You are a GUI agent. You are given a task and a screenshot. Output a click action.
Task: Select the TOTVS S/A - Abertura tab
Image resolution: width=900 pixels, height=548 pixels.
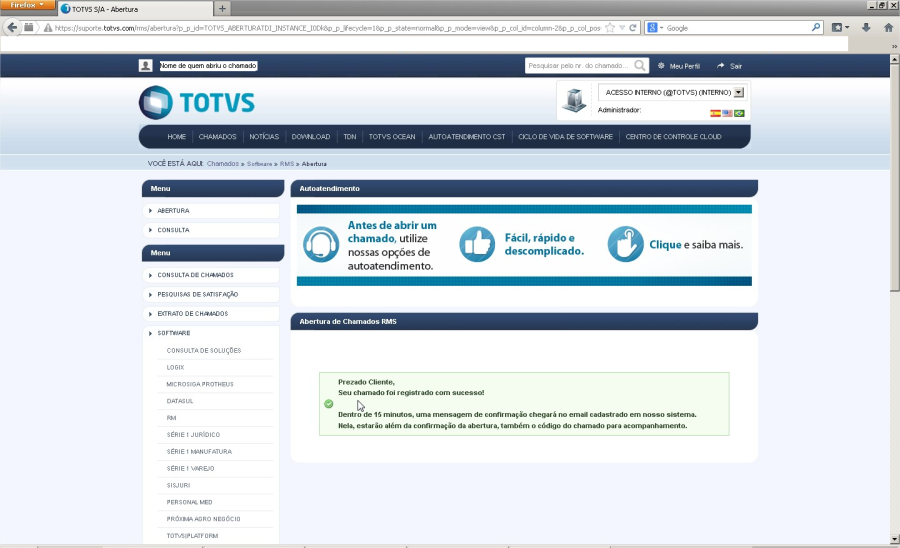[135, 9]
